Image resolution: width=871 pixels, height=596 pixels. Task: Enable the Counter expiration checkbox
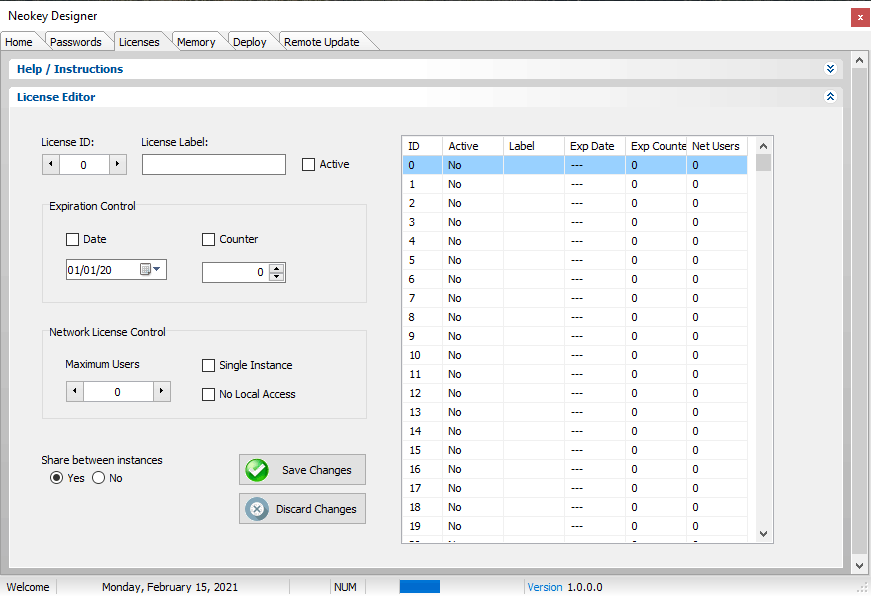click(208, 239)
